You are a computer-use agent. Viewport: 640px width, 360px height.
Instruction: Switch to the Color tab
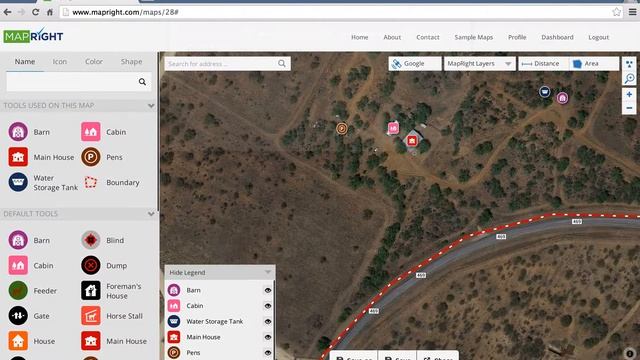(x=94, y=62)
